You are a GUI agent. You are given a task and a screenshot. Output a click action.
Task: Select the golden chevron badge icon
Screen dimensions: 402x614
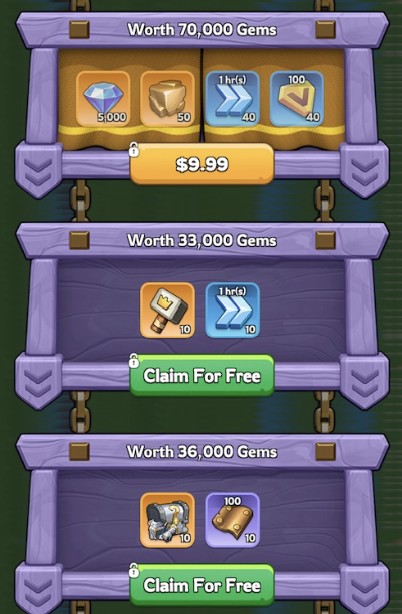297,98
